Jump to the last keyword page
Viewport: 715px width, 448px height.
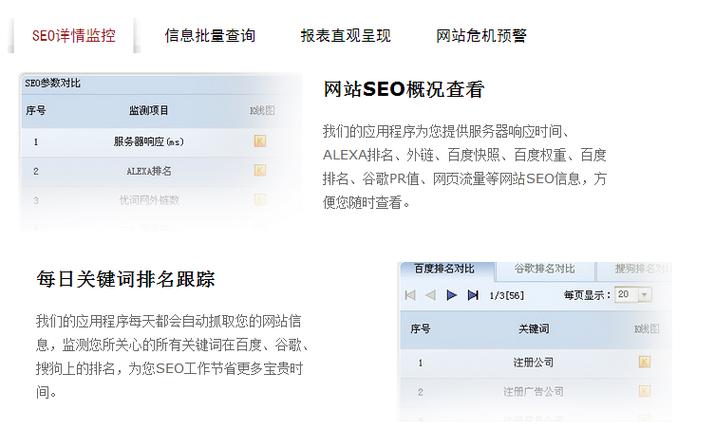click(x=473, y=295)
